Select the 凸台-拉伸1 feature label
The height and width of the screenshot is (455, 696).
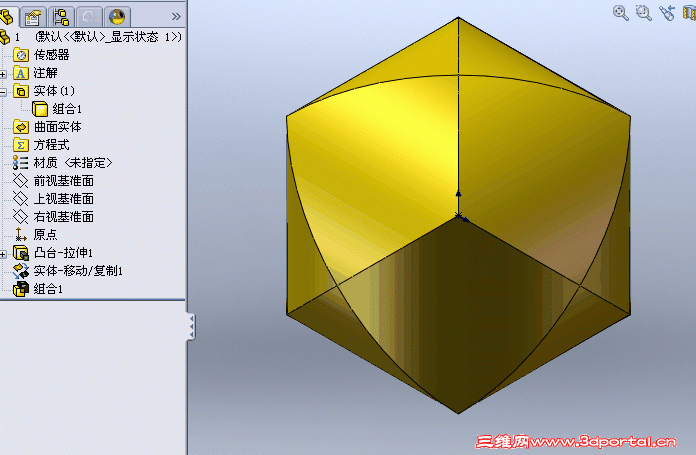tap(63, 253)
